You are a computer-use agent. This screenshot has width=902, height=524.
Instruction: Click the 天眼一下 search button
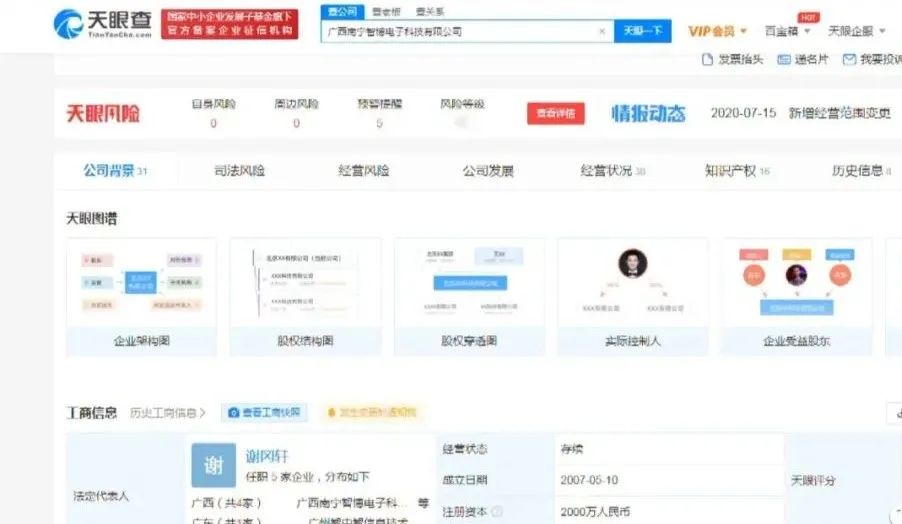(x=643, y=31)
